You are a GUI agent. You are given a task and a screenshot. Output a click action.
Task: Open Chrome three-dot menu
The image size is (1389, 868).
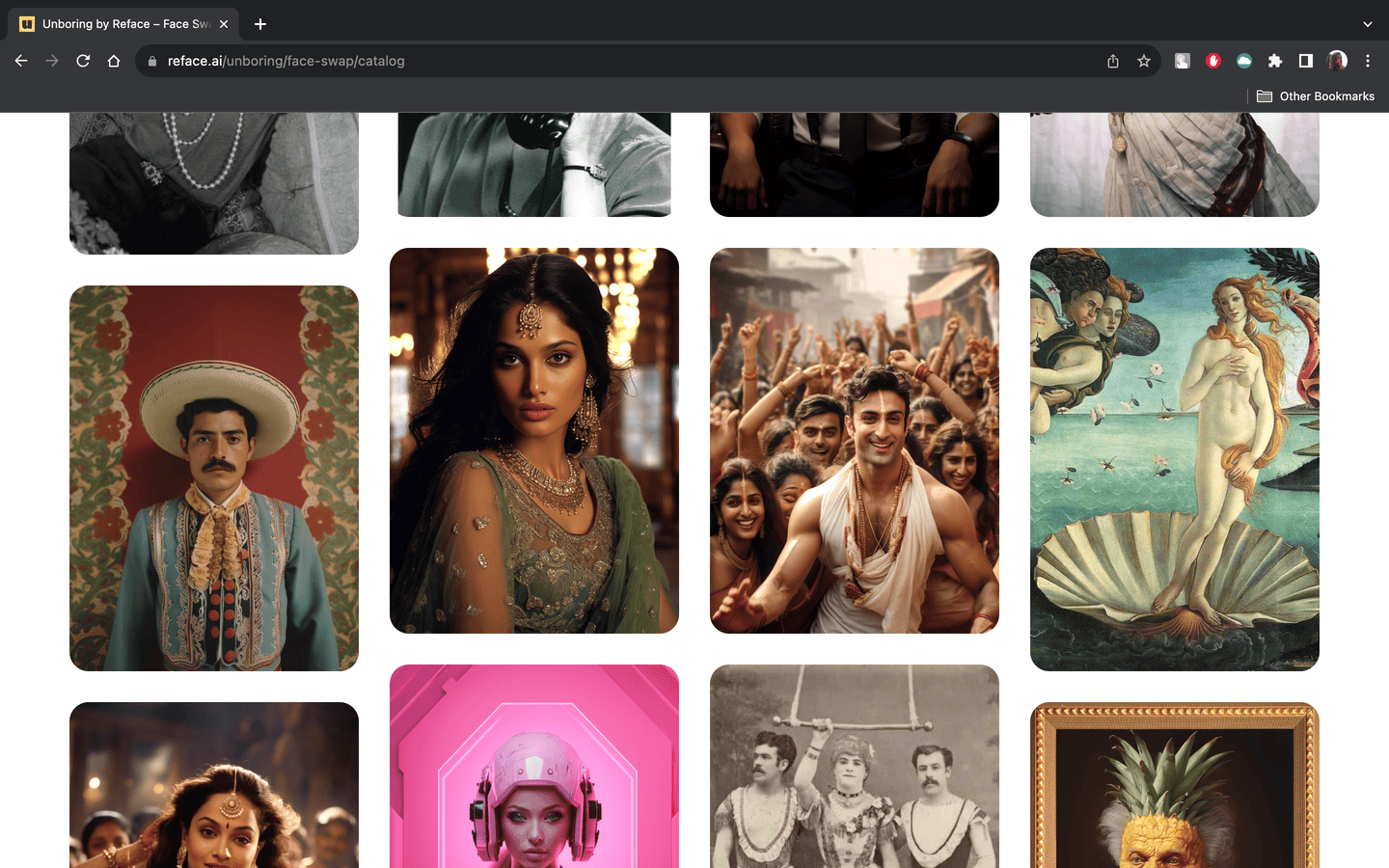[1368, 61]
